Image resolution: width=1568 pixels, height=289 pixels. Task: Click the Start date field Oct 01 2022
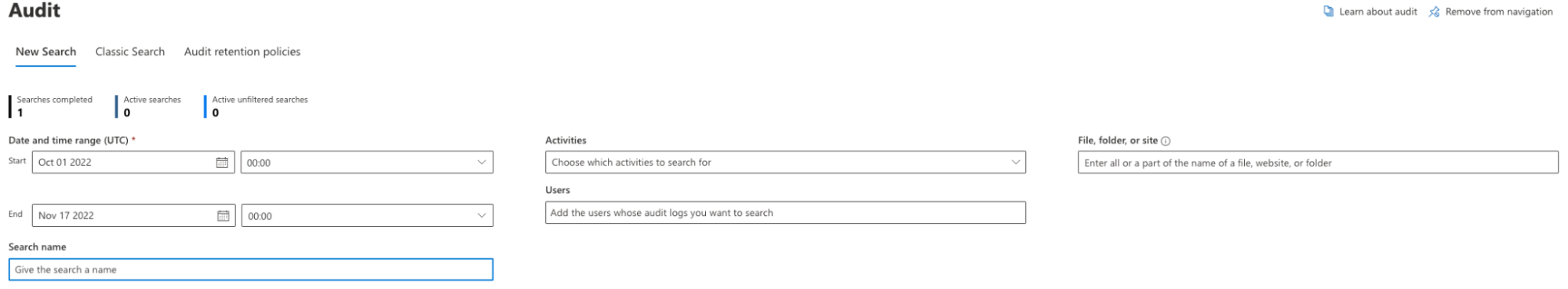pyautogui.click(x=133, y=163)
